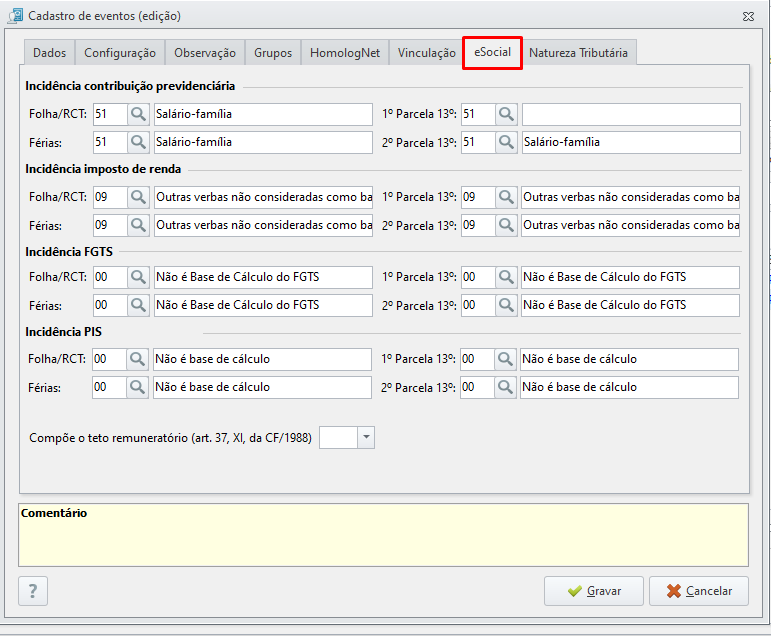
Task: Click PIS Férias description field
Action: coord(263,388)
